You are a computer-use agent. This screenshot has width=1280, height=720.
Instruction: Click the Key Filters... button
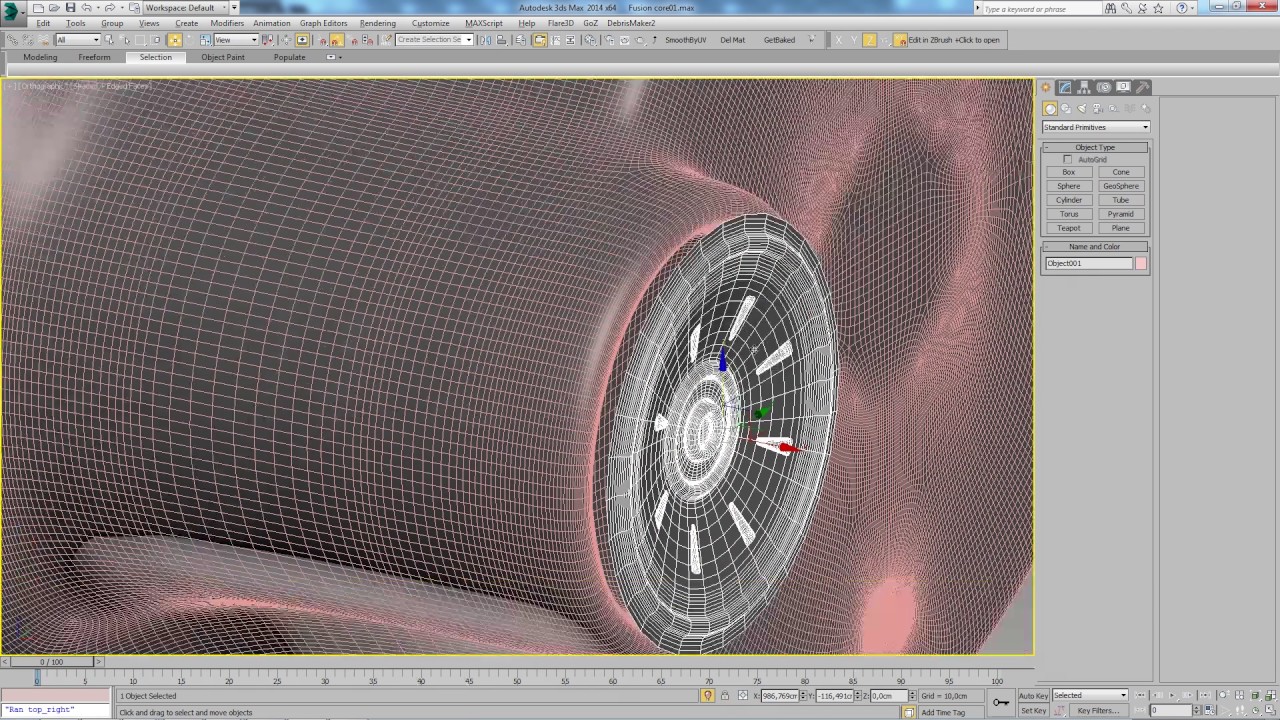click(1098, 710)
